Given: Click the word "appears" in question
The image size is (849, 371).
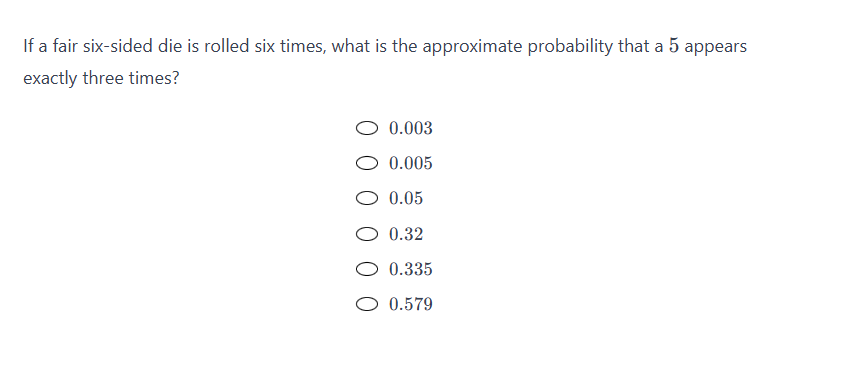Looking at the screenshot, I should tap(715, 48).
